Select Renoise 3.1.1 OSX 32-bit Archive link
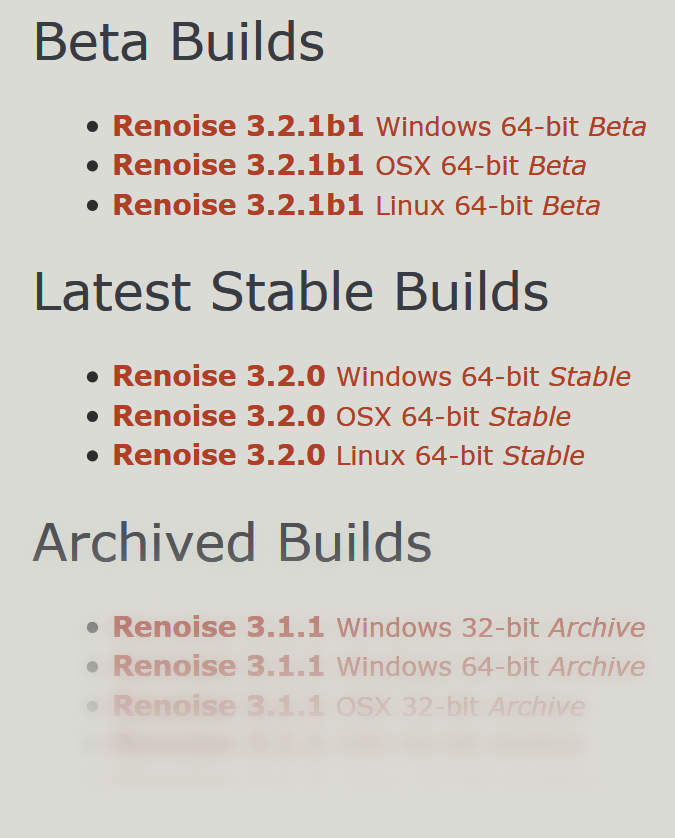Screen dimensions: 675x838 [349, 706]
